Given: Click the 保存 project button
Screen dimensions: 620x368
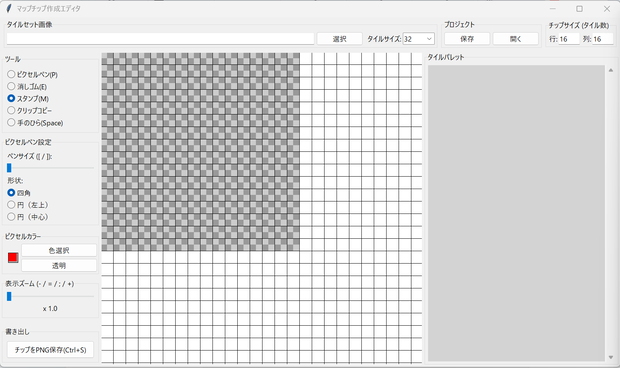Looking at the screenshot, I should click(467, 39).
